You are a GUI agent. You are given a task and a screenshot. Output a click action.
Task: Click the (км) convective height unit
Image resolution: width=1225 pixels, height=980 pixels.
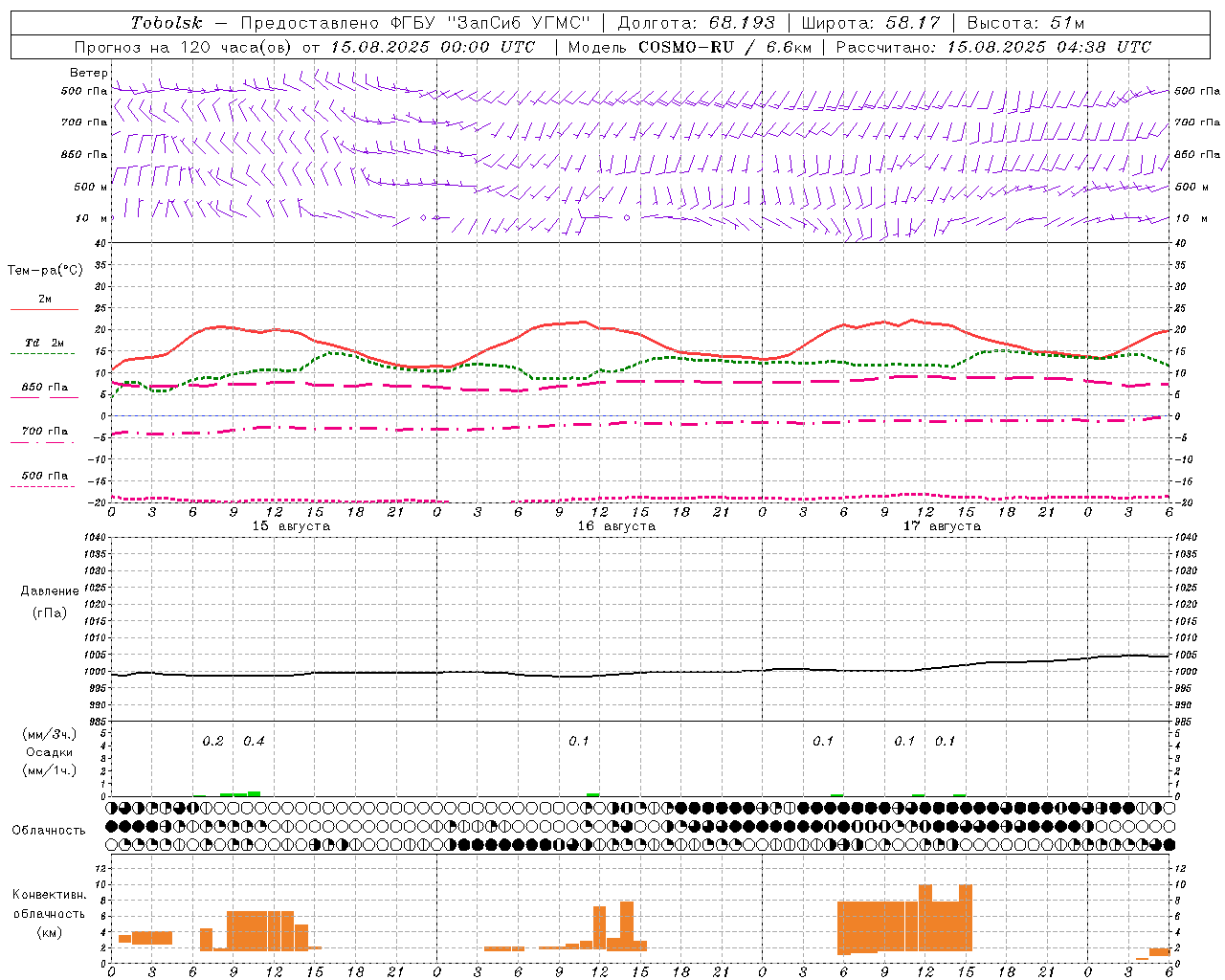pos(50,932)
